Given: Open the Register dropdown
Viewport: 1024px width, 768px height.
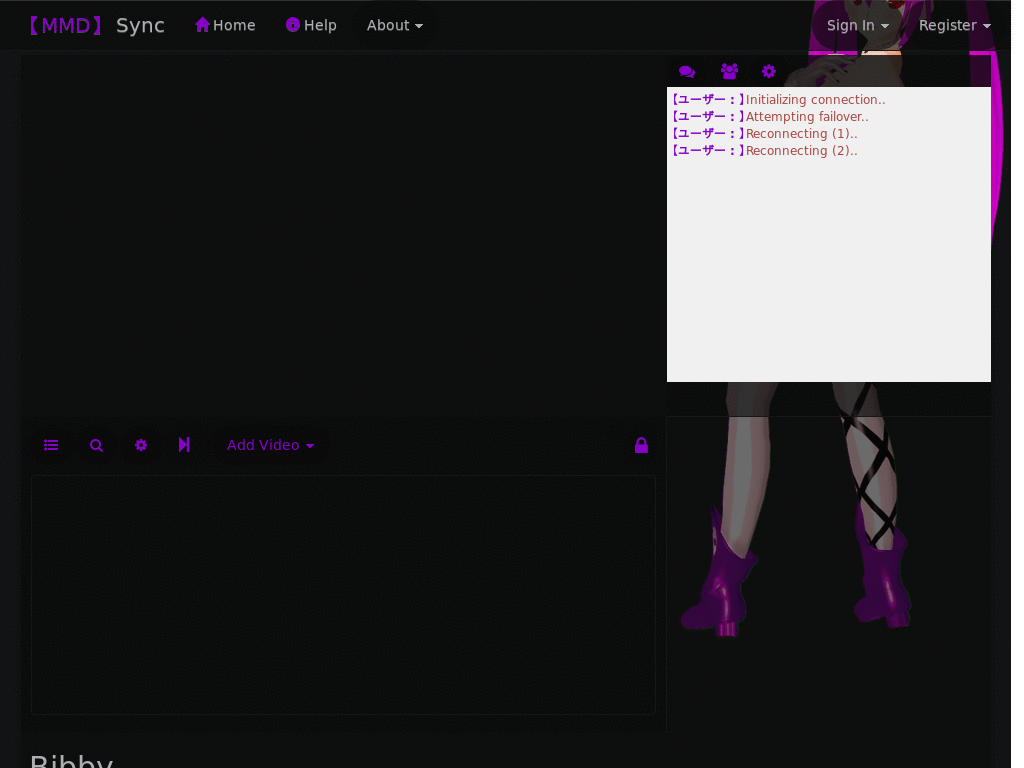Looking at the screenshot, I should (x=953, y=25).
